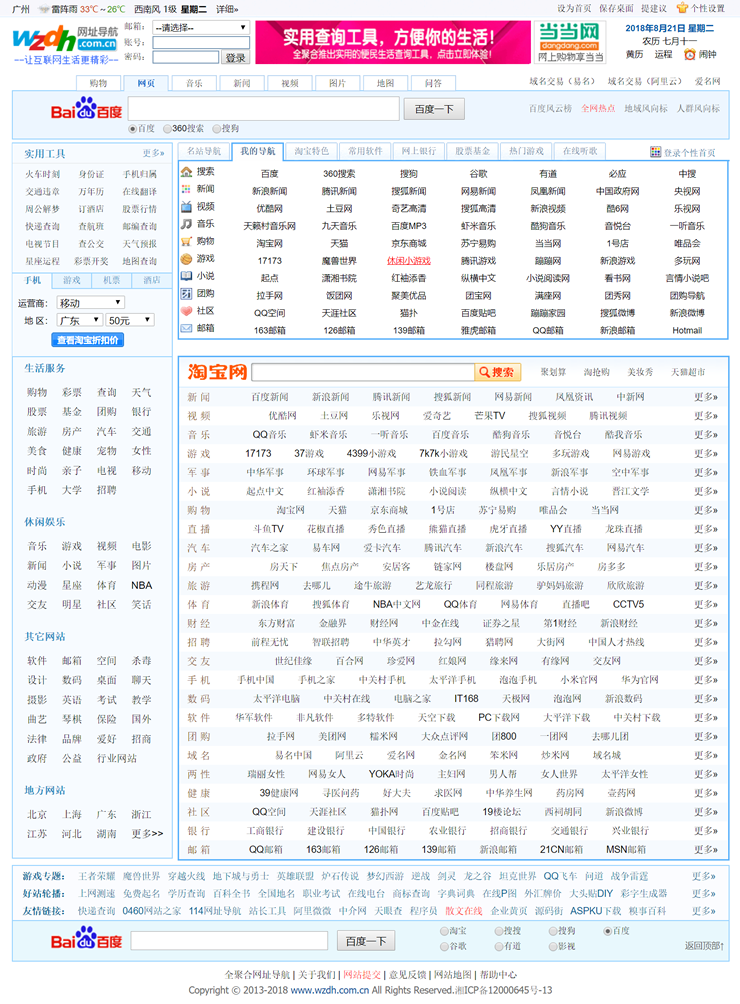Click the 闹钟 alarm clock icon
This screenshot has width=740, height=1004.
690,55
